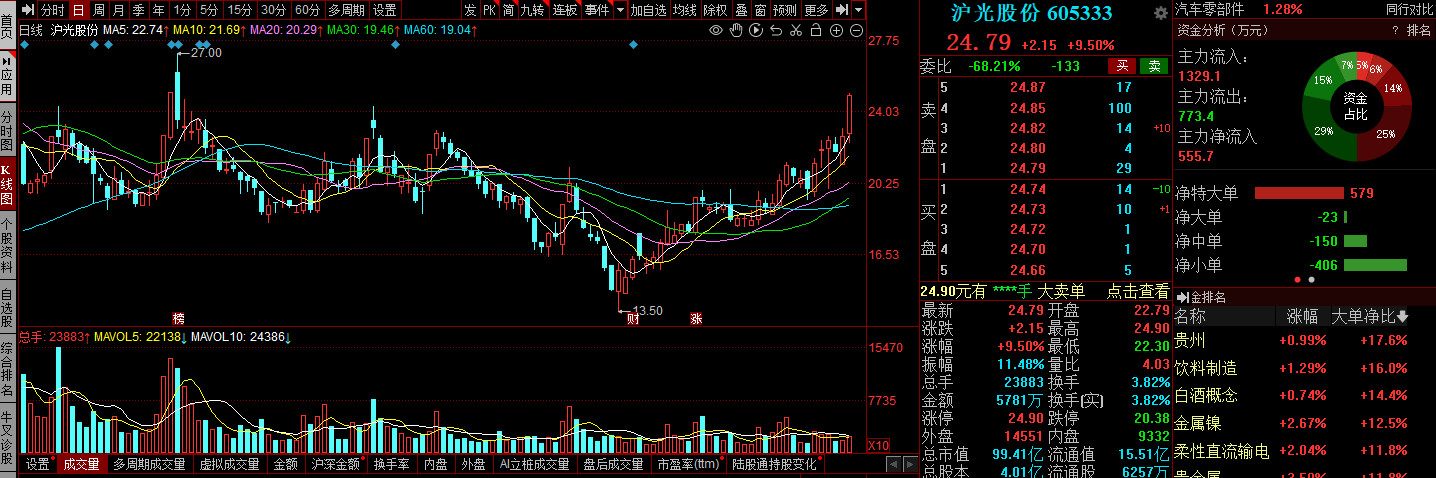Open the 综合排名 sidebar tab
Screen dimensions: 1436x478
pyautogui.click(x=7, y=369)
